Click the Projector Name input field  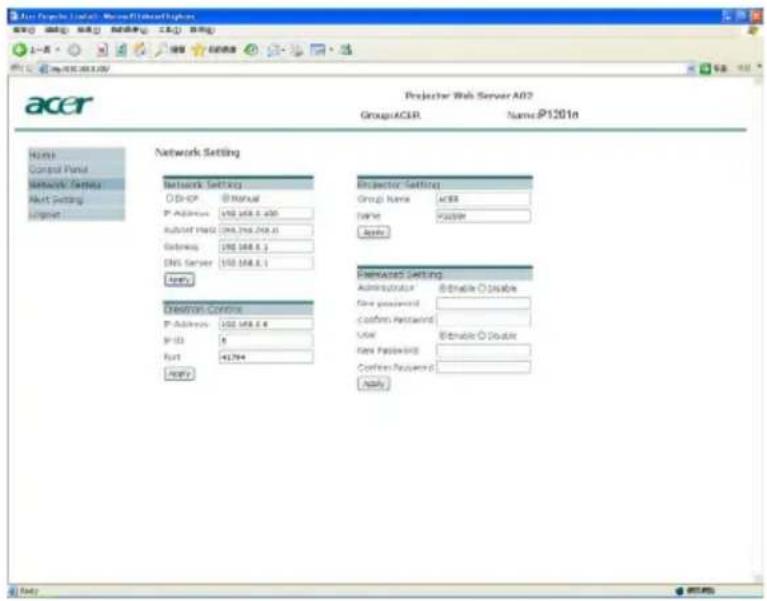pyautogui.click(x=483, y=216)
